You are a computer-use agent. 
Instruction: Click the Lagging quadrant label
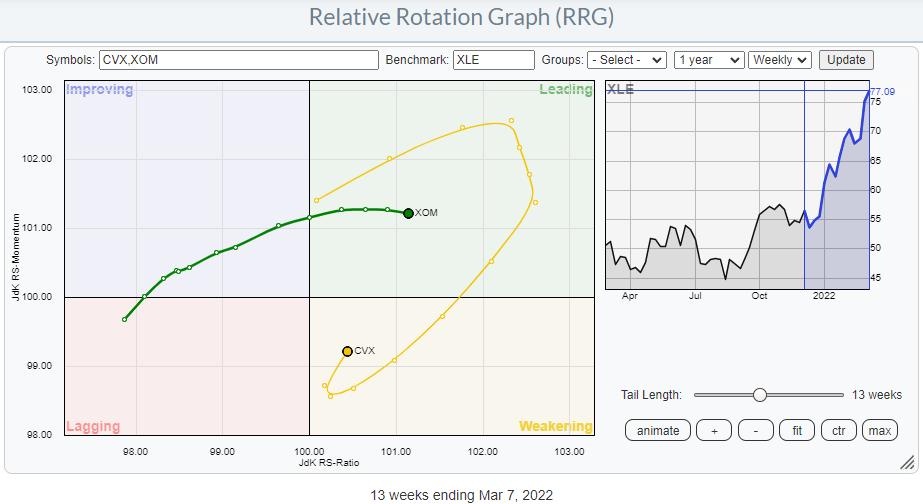pos(93,427)
